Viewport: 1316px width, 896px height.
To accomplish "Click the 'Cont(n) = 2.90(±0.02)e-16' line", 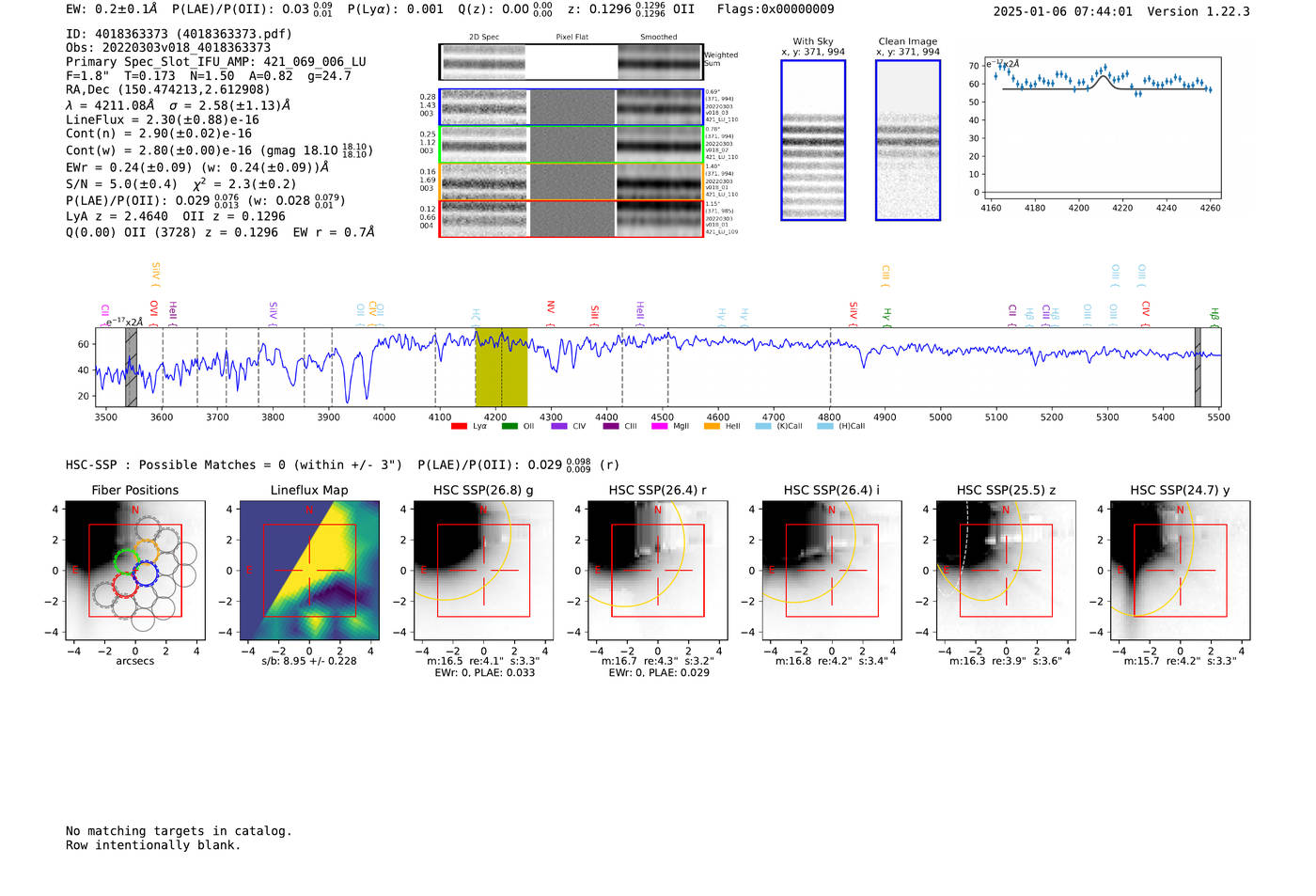I will [159, 134].
